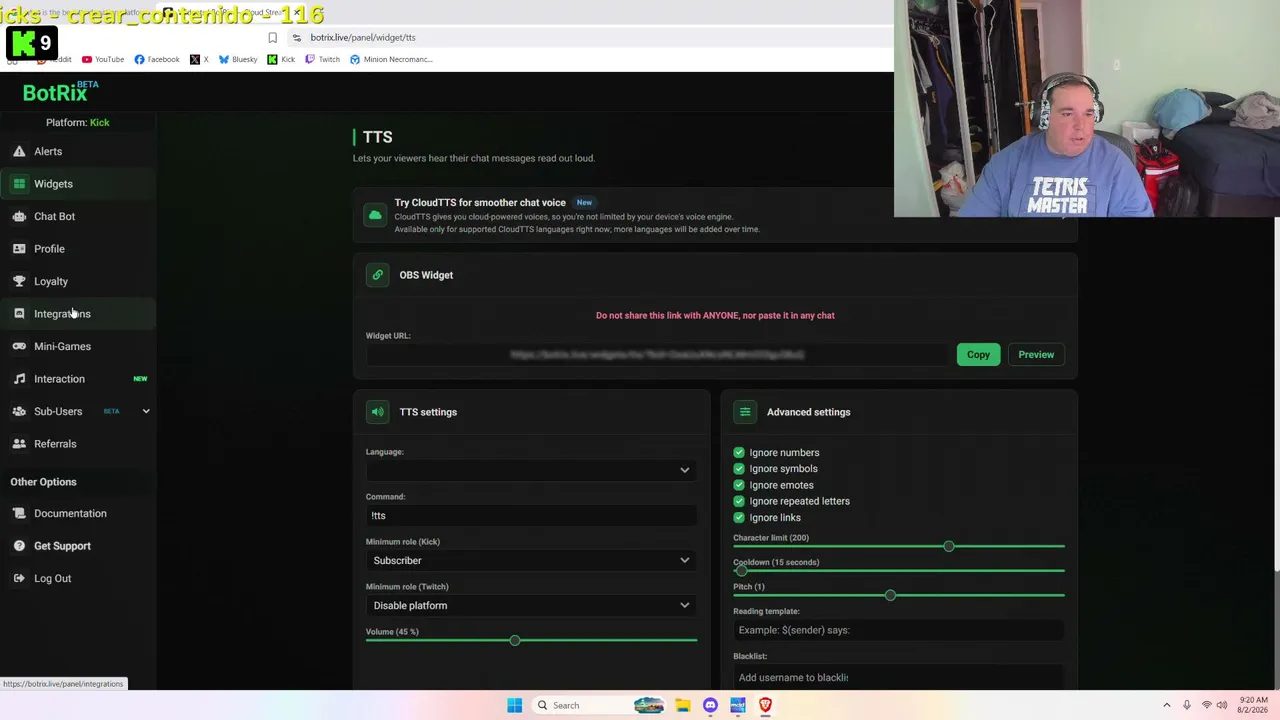
Task: Open File Explorer from the taskbar
Action: [x=682, y=705]
